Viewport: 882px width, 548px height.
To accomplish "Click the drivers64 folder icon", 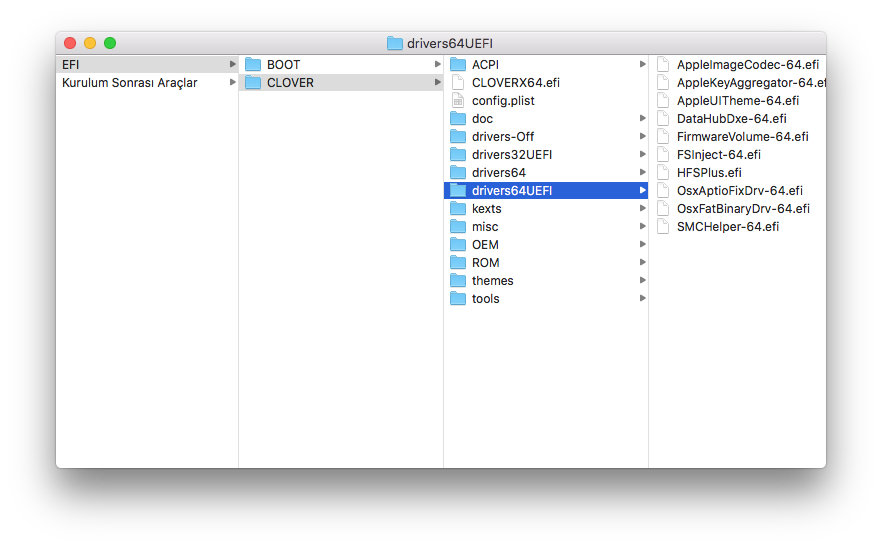I will click(x=458, y=173).
